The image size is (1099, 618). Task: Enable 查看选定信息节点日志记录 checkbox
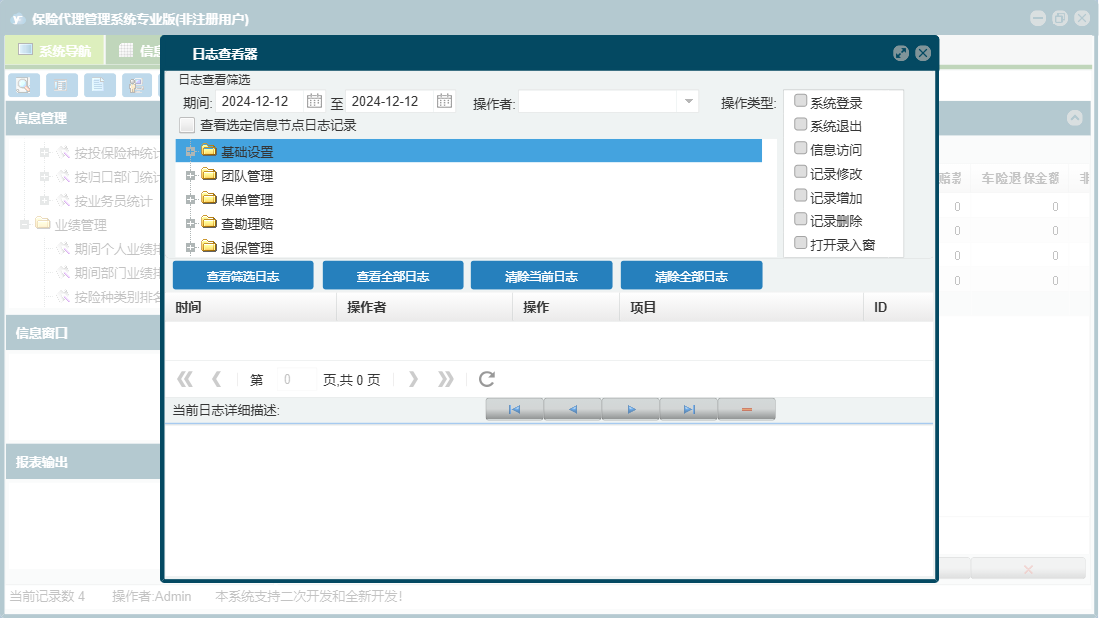[x=187, y=125]
